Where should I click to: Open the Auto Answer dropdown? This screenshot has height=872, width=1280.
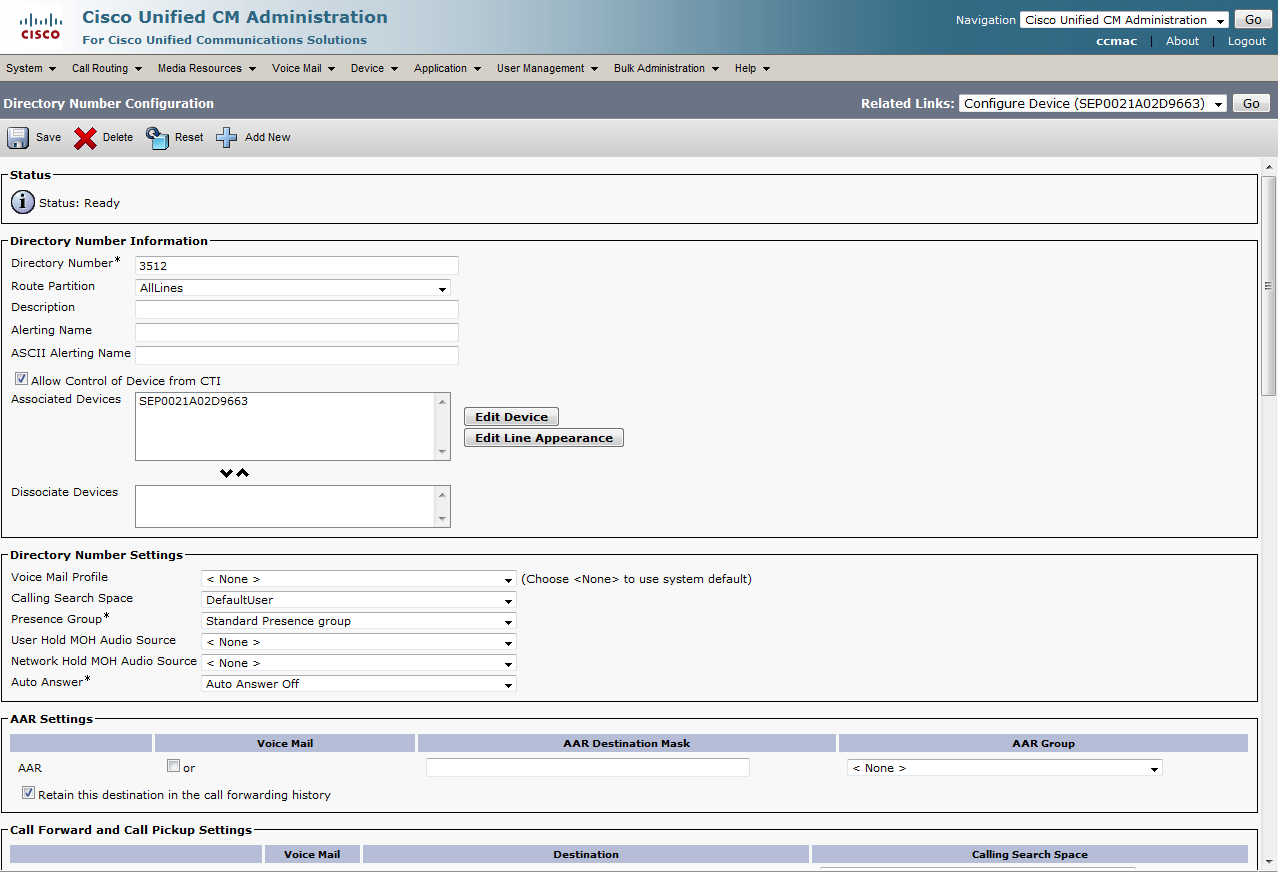[x=358, y=684]
